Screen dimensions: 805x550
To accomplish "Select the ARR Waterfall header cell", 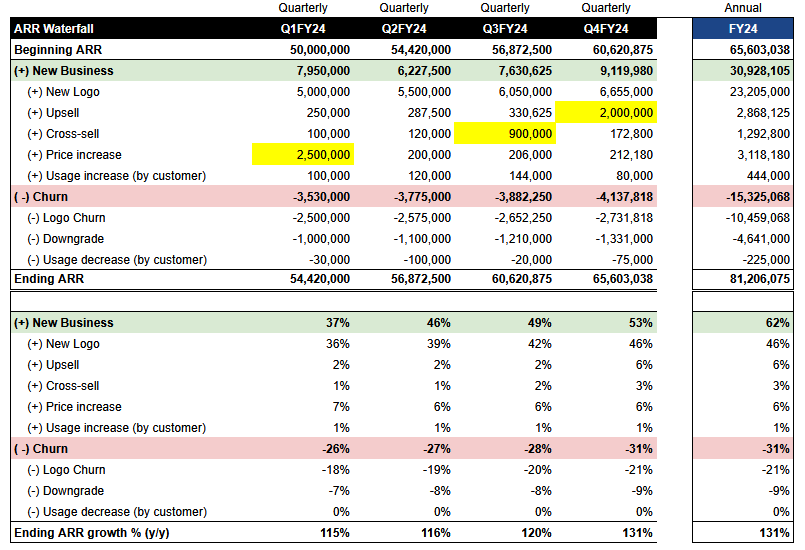I will point(54,29).
